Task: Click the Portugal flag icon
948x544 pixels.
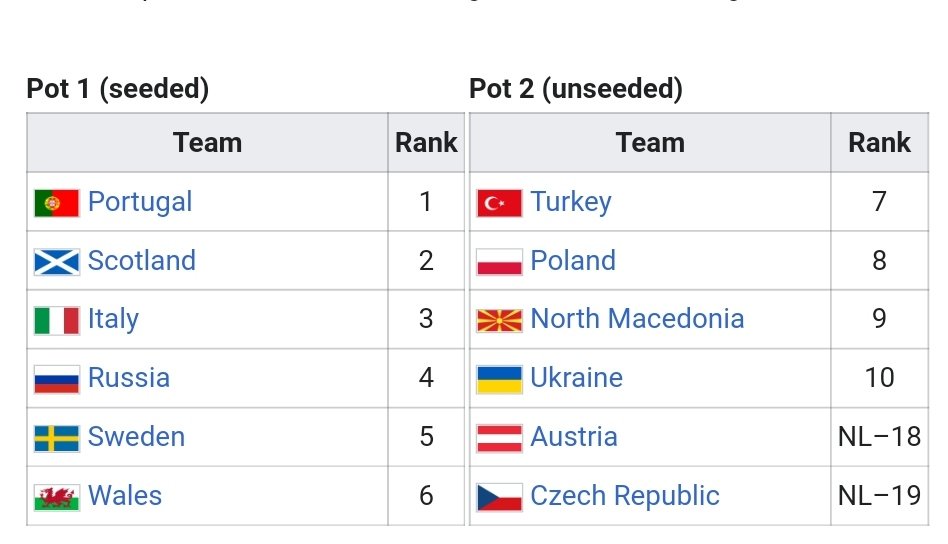Action: [57, 202]
